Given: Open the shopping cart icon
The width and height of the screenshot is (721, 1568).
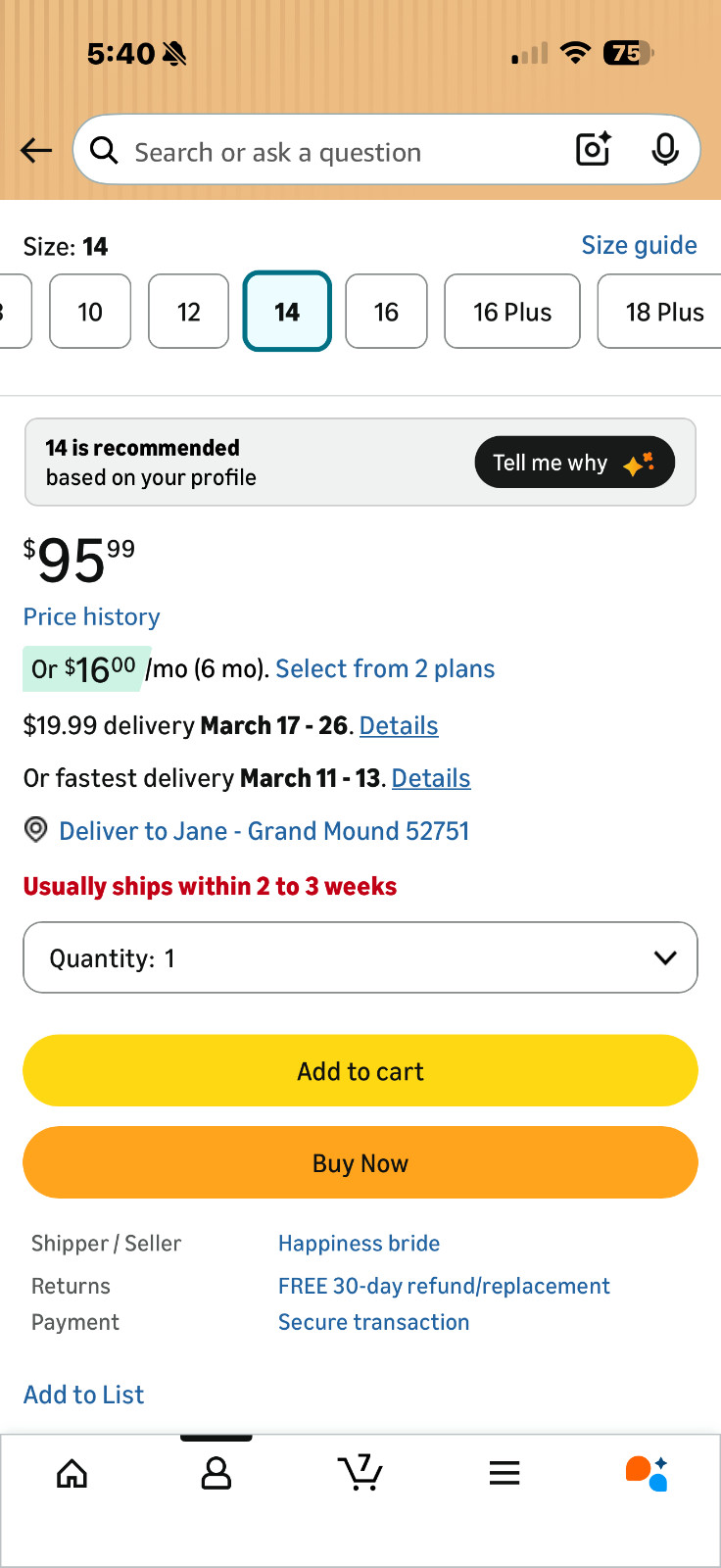Looking at the screenshot, I should (360, 1473).
